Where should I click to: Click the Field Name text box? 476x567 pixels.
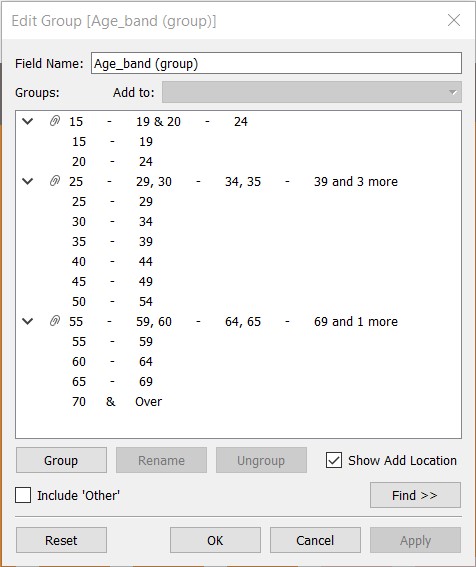(276, 63)
